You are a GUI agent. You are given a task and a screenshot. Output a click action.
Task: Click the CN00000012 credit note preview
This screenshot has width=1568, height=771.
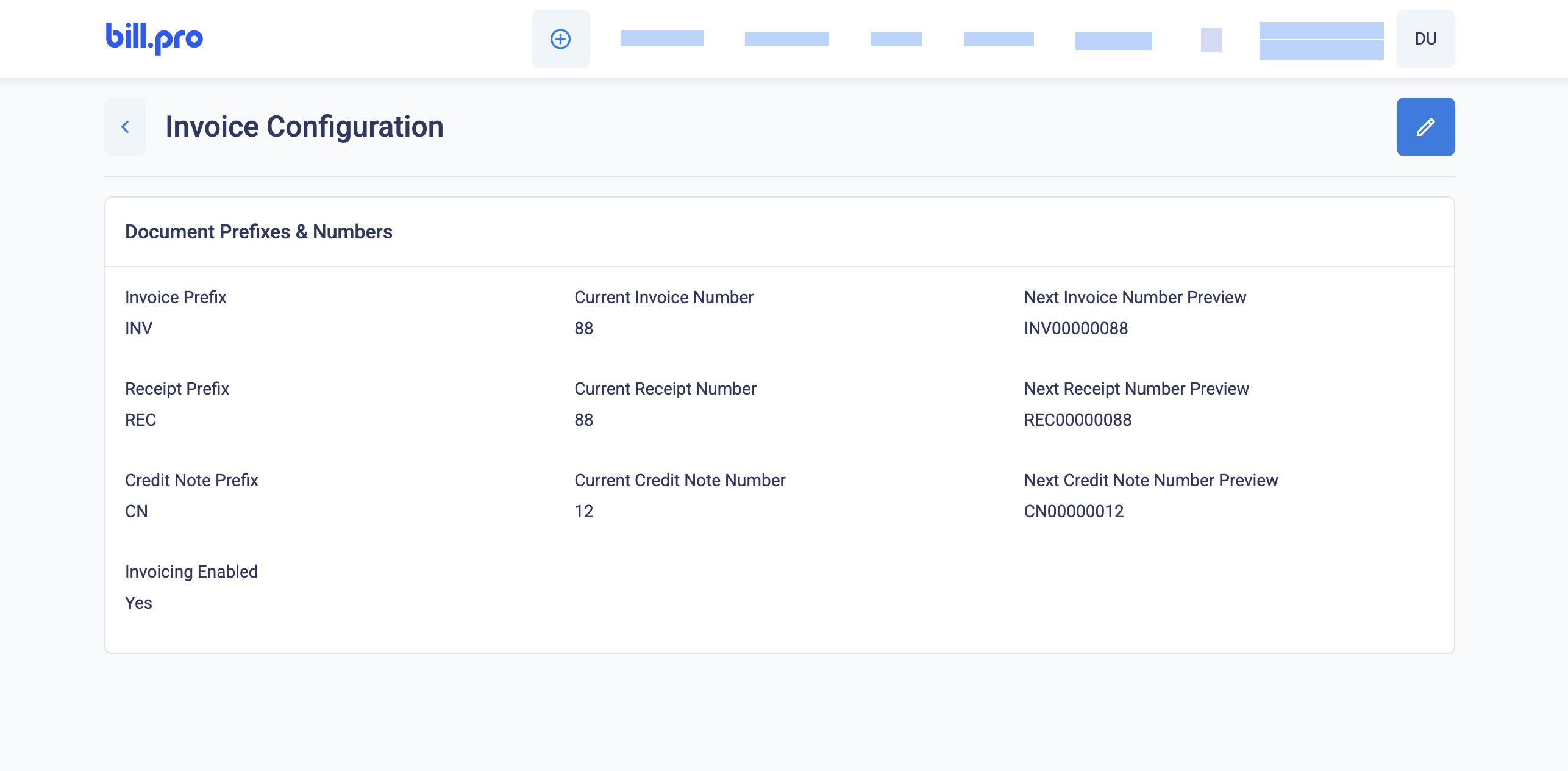[x=1074, y=511]
